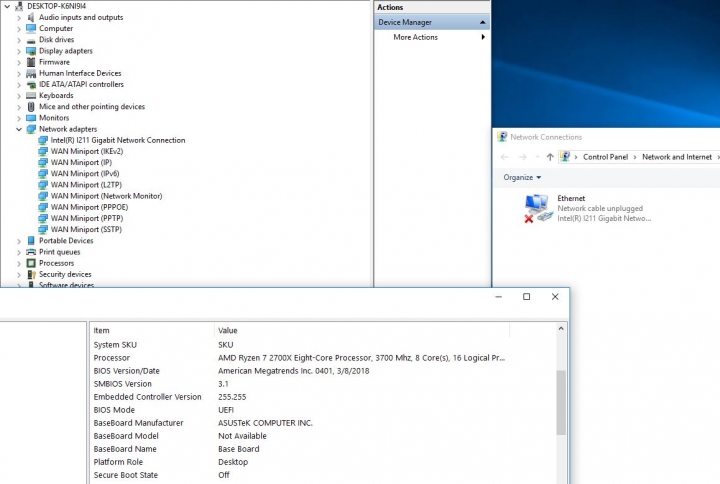Select the Secure Boot State row

[299, 475]
